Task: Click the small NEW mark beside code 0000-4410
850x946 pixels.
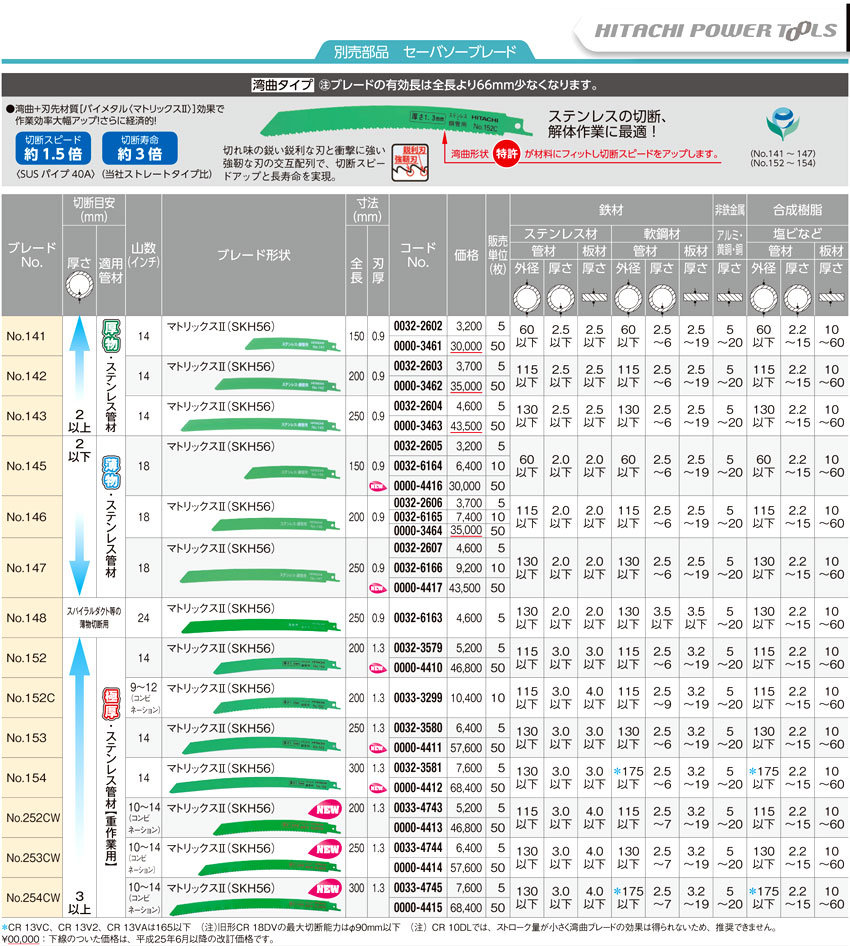Action: [378, 668]
